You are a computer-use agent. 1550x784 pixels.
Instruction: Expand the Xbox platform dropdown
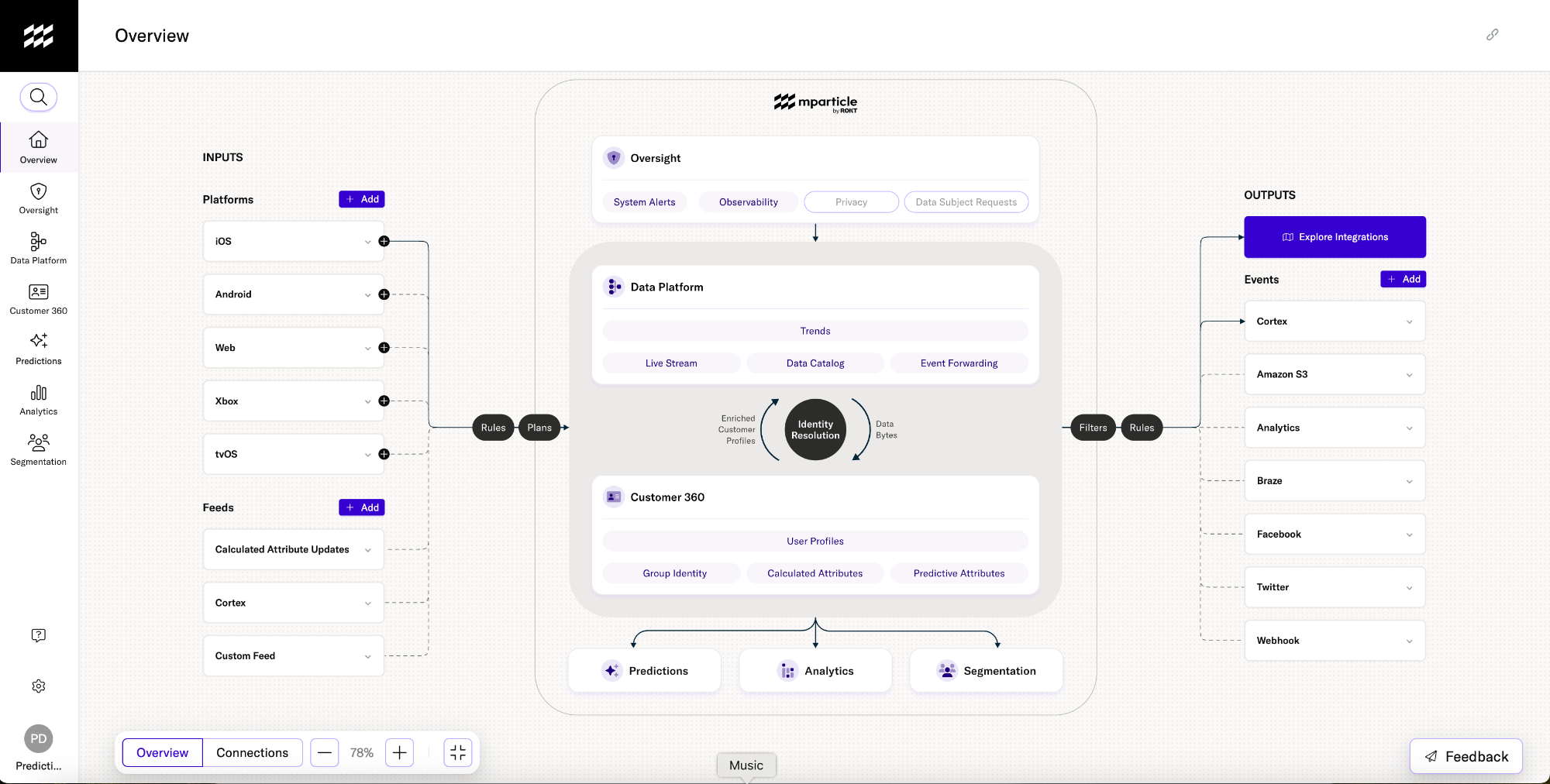[367, 401]
